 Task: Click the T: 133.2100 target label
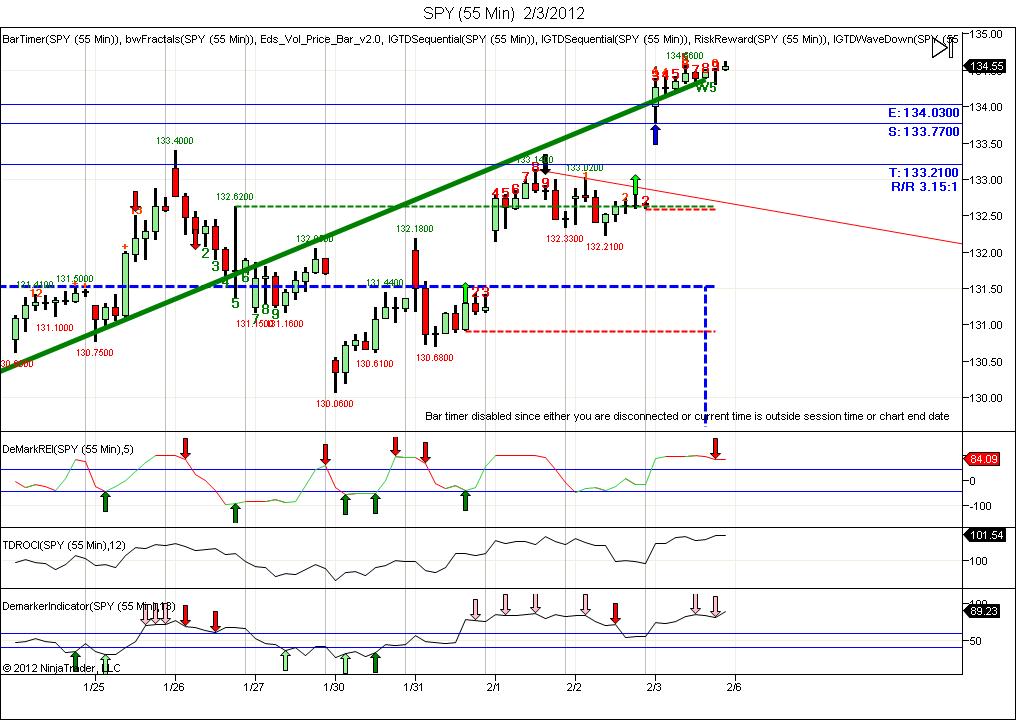pyautogui.click(x=923, y=172)
